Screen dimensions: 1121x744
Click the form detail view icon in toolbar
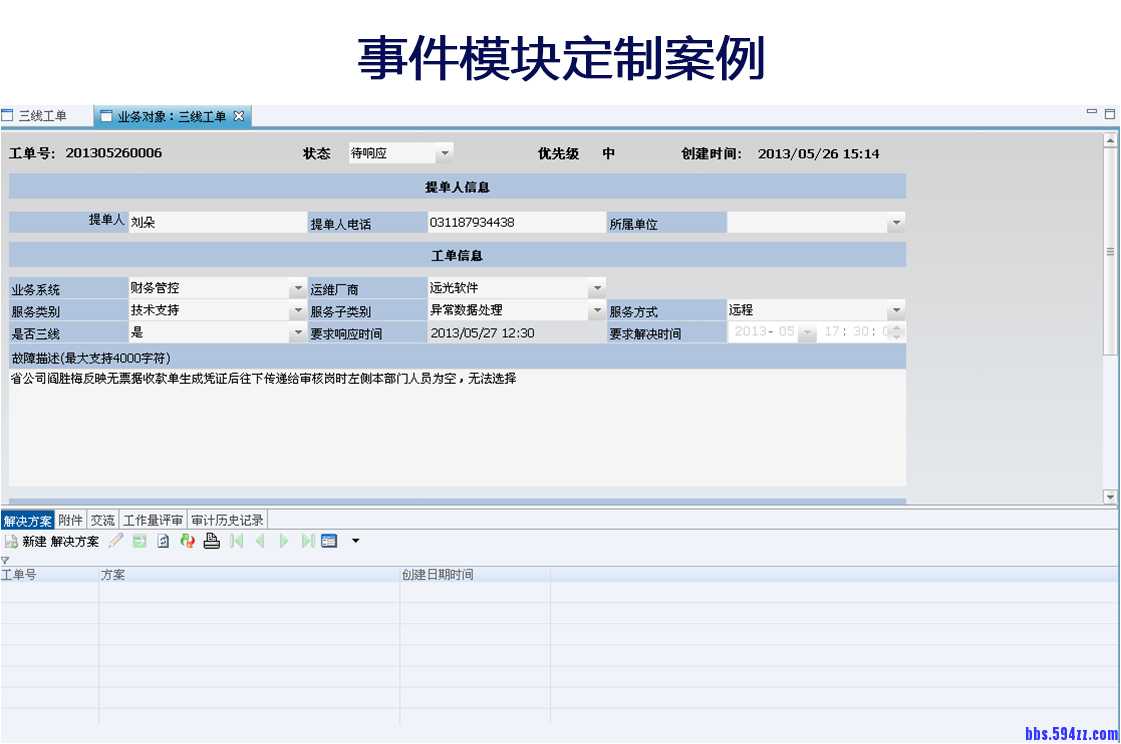point(329,540)
